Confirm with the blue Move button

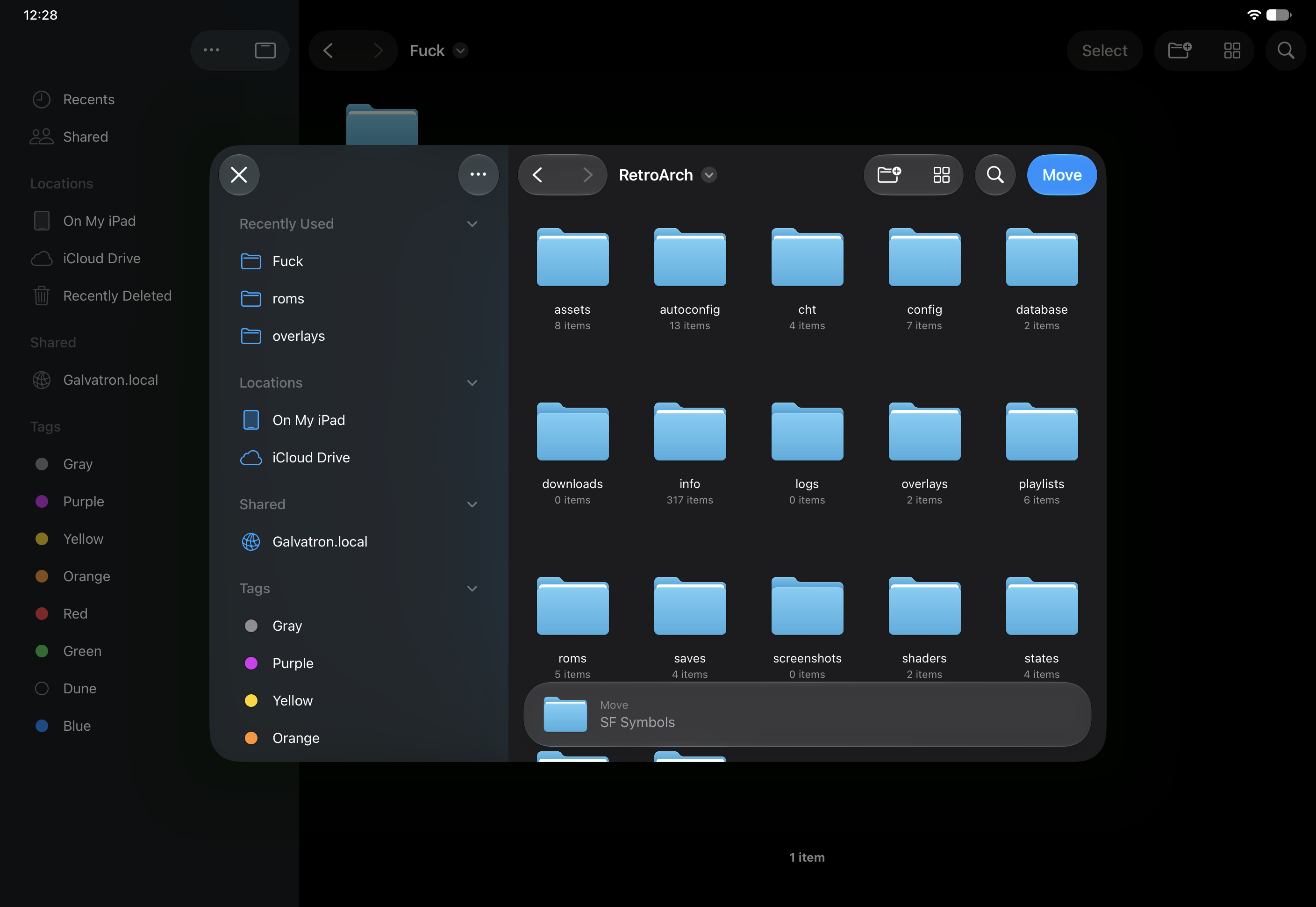point(1062,175)
